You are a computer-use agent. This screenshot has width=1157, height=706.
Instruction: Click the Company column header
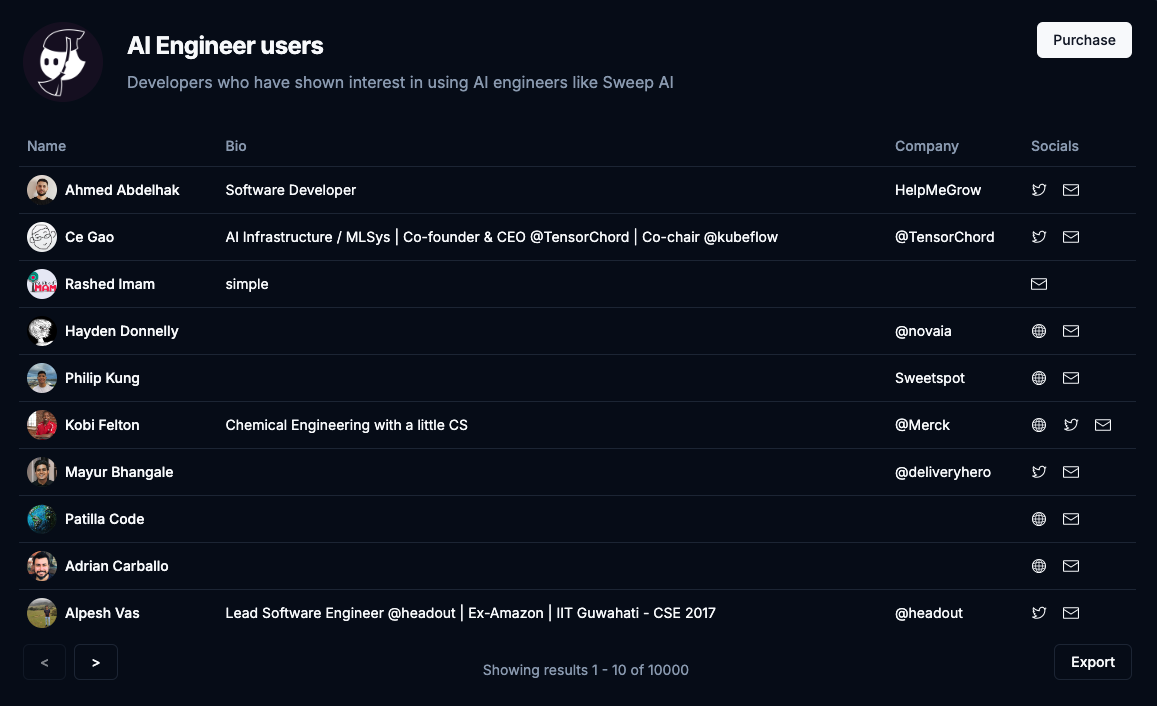pyautogui.click(x=927, y=146)
